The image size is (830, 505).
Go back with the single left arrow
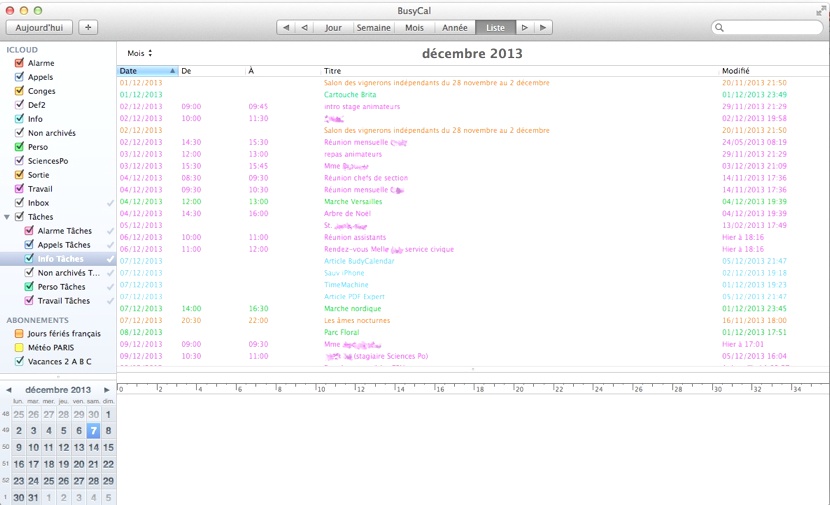click(305, 27)
